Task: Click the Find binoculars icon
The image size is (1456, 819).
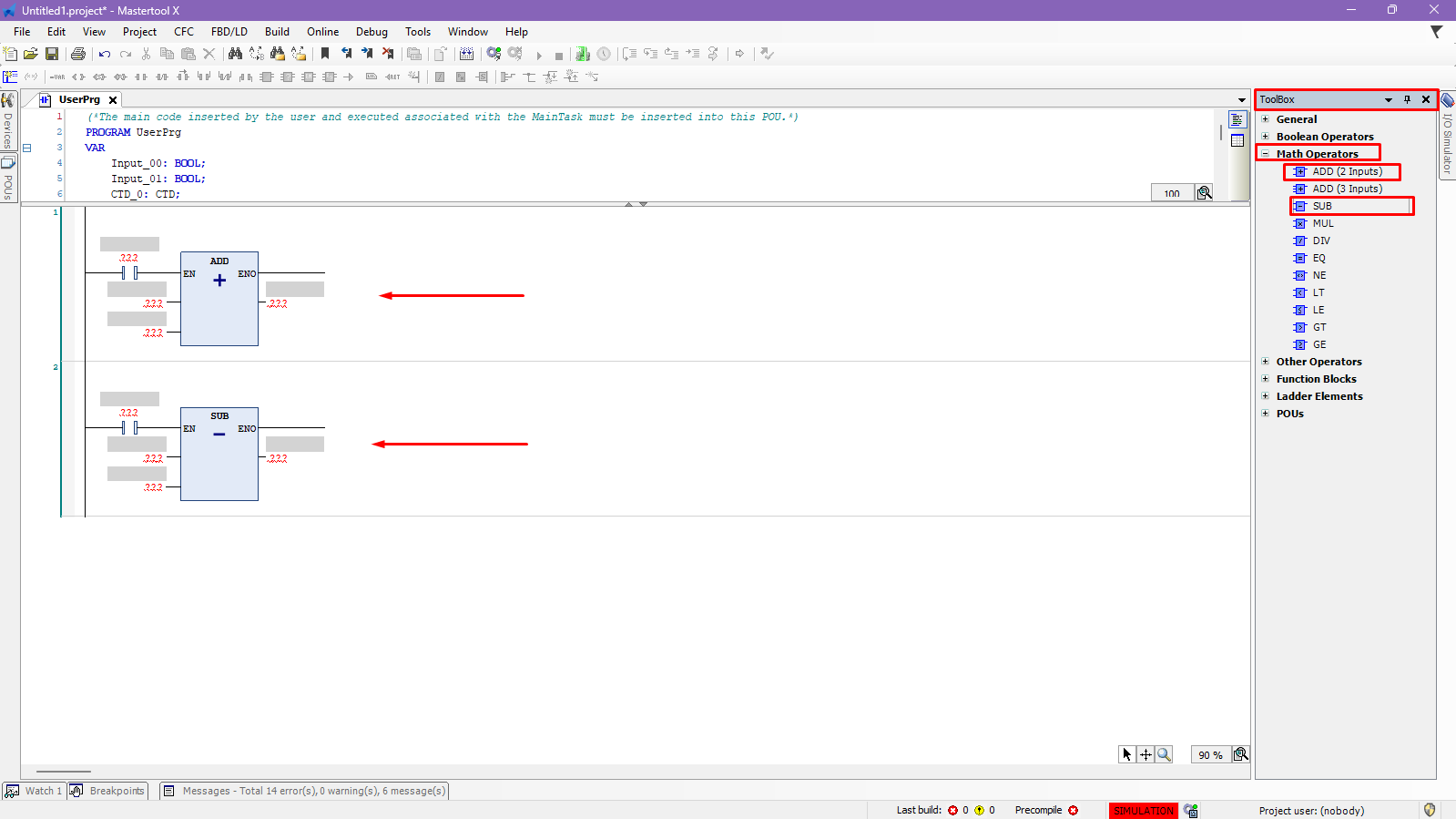Action: coord(235,54)
